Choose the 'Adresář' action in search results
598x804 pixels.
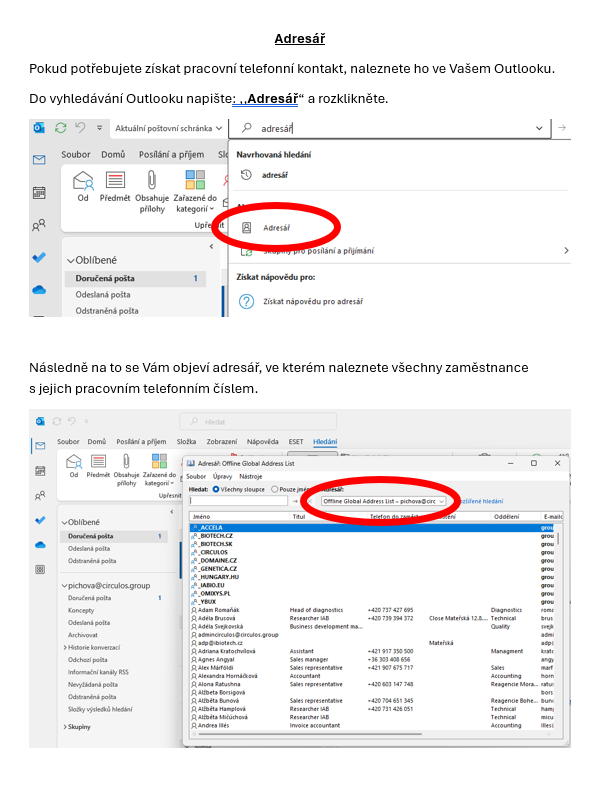pyautogui.click(x=276, y=228)
